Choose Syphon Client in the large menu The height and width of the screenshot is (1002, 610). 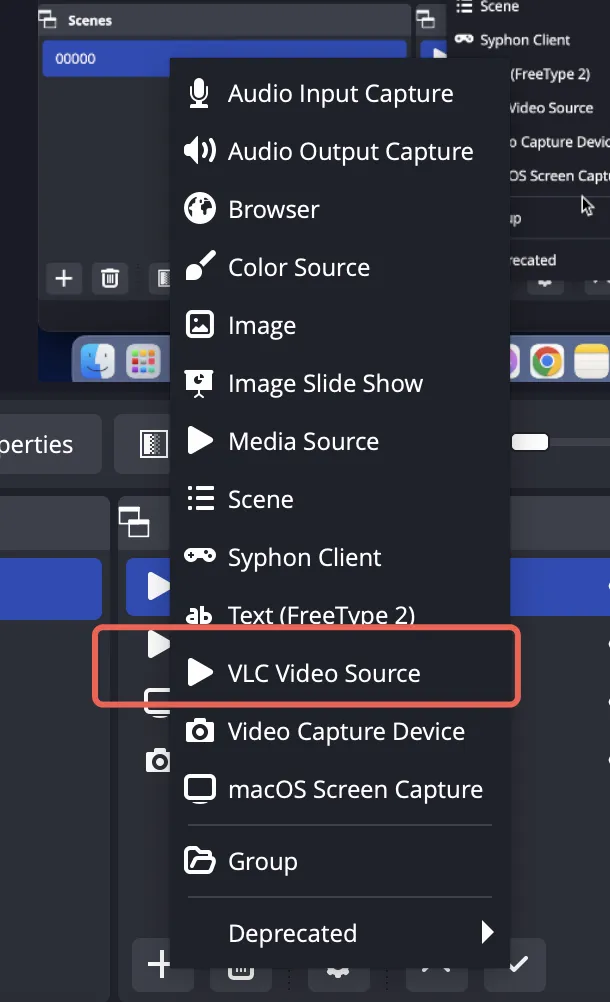339,558
